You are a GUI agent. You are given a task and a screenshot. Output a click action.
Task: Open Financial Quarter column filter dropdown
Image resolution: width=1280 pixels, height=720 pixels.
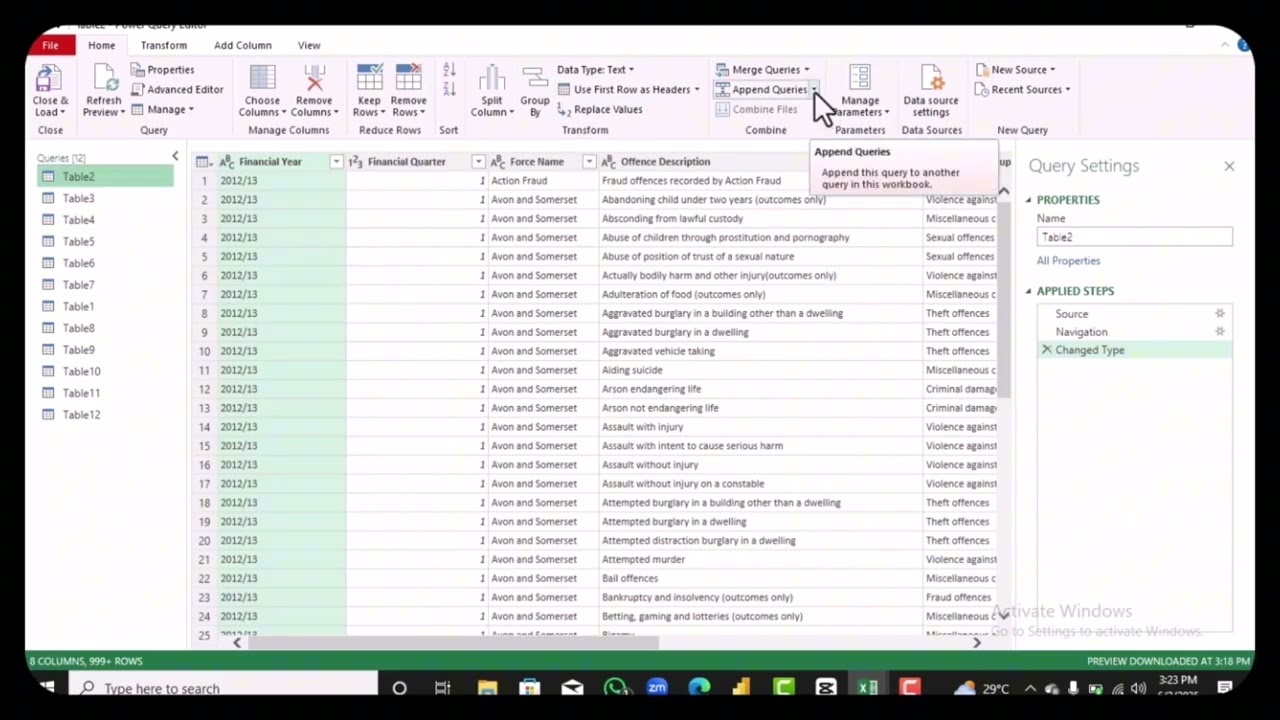coord(478,161)
